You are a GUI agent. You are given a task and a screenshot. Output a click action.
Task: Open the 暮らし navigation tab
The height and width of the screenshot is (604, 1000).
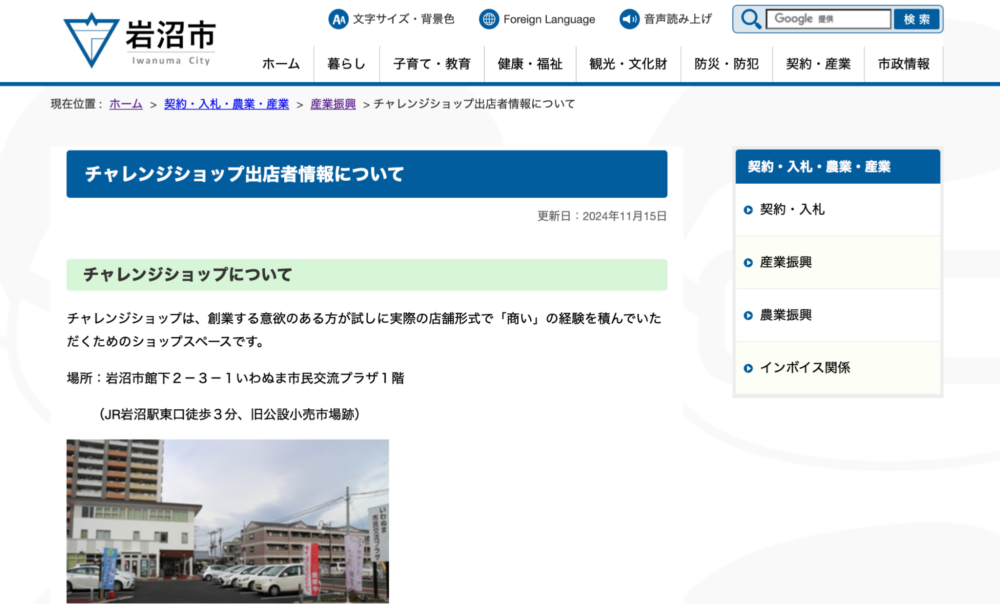[346, 64]
